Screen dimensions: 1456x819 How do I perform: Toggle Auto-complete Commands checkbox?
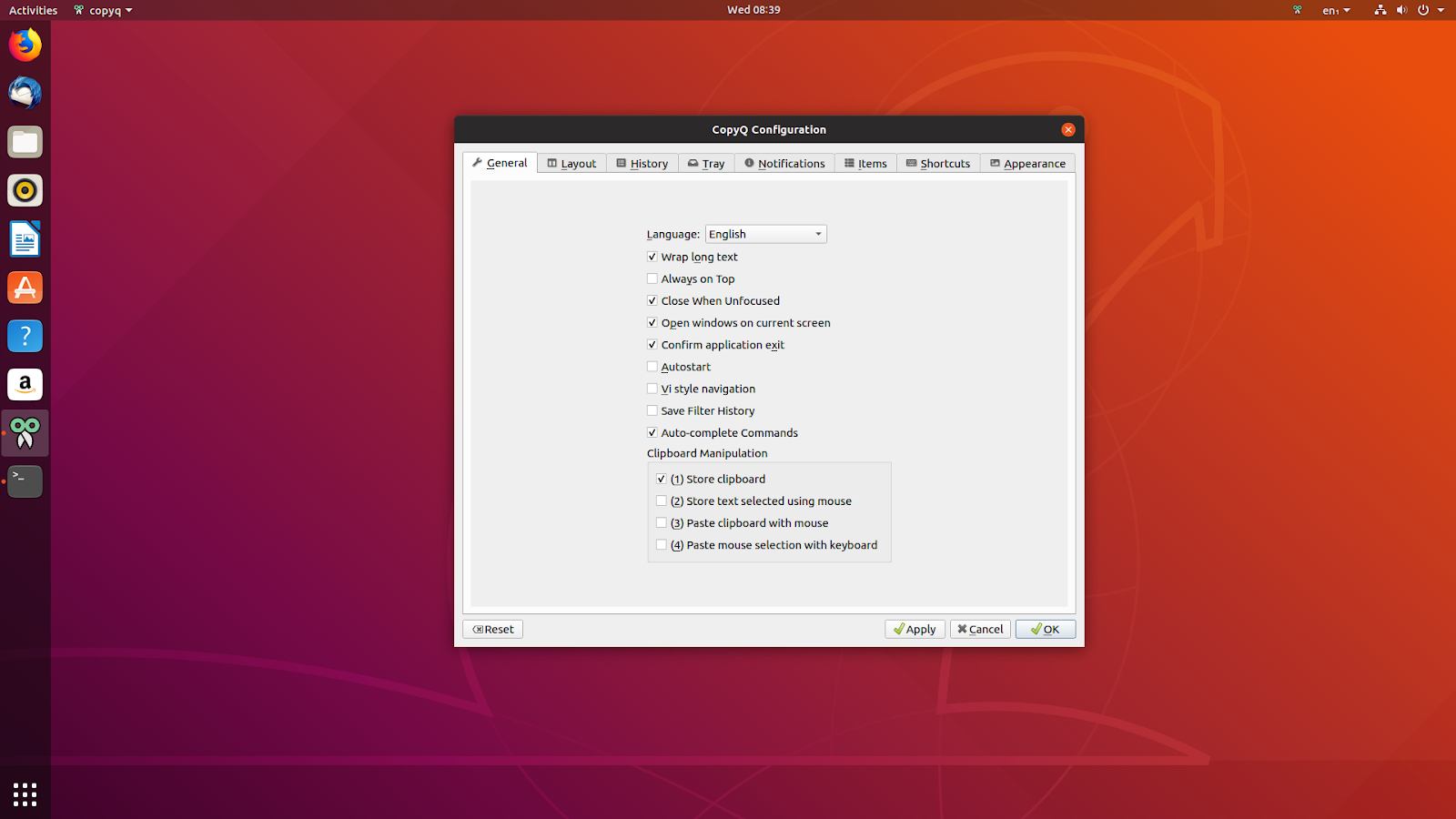click(652, 432)
